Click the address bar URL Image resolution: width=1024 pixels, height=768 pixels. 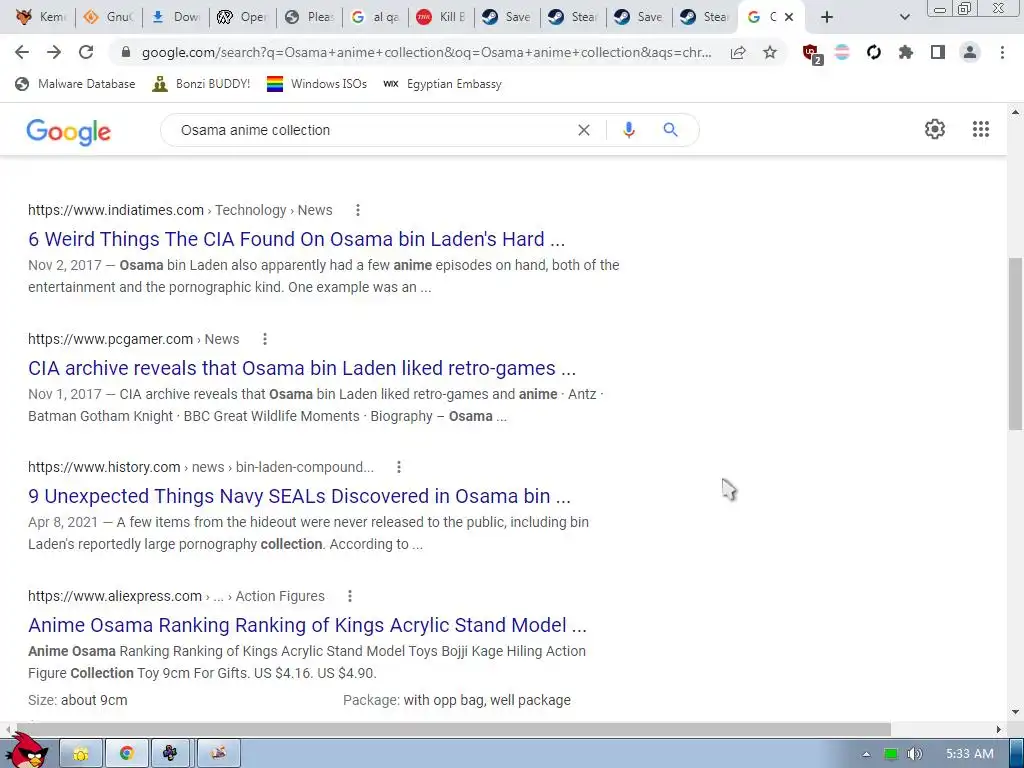426,52
